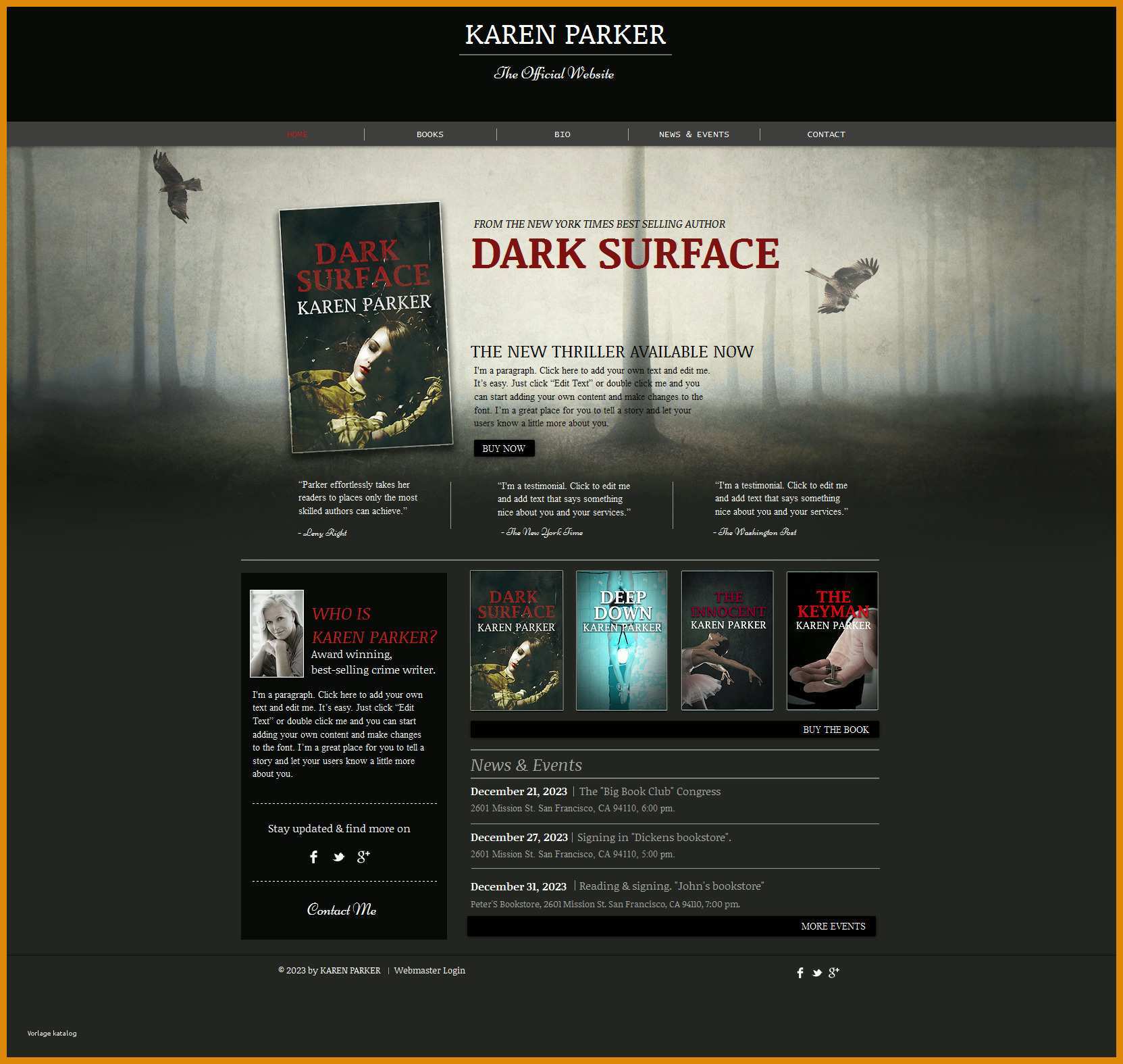
Task: Open the NEWS & EVENTS menu item
Action: (694, 134)
